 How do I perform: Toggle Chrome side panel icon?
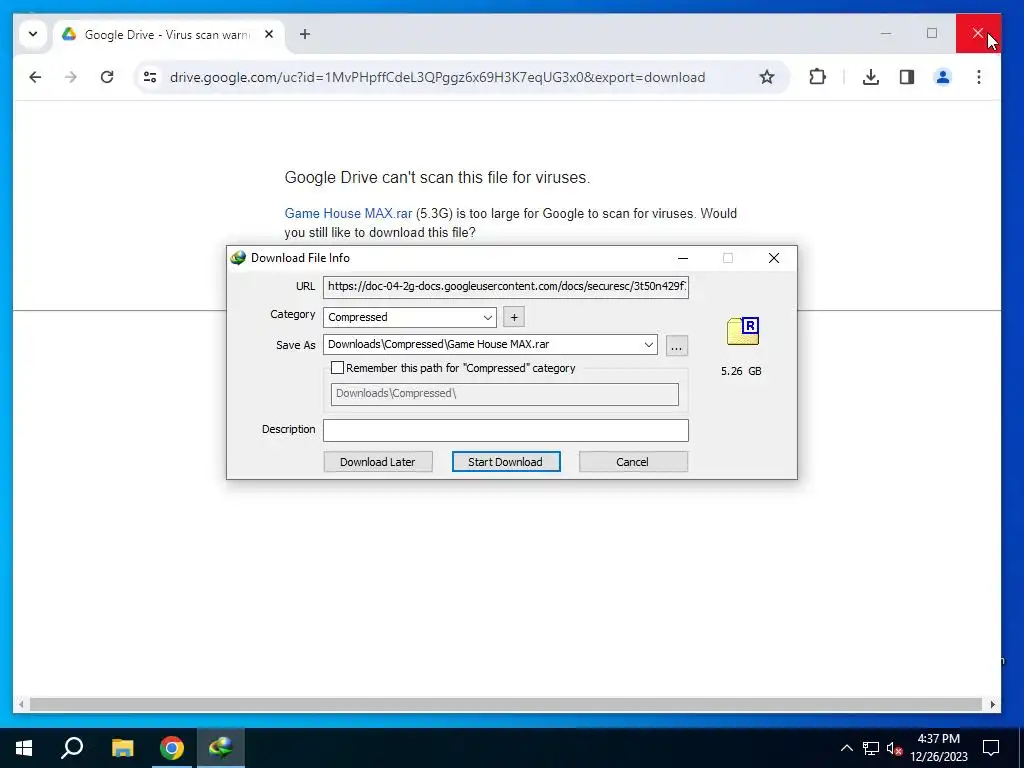[x=906, y=77]
